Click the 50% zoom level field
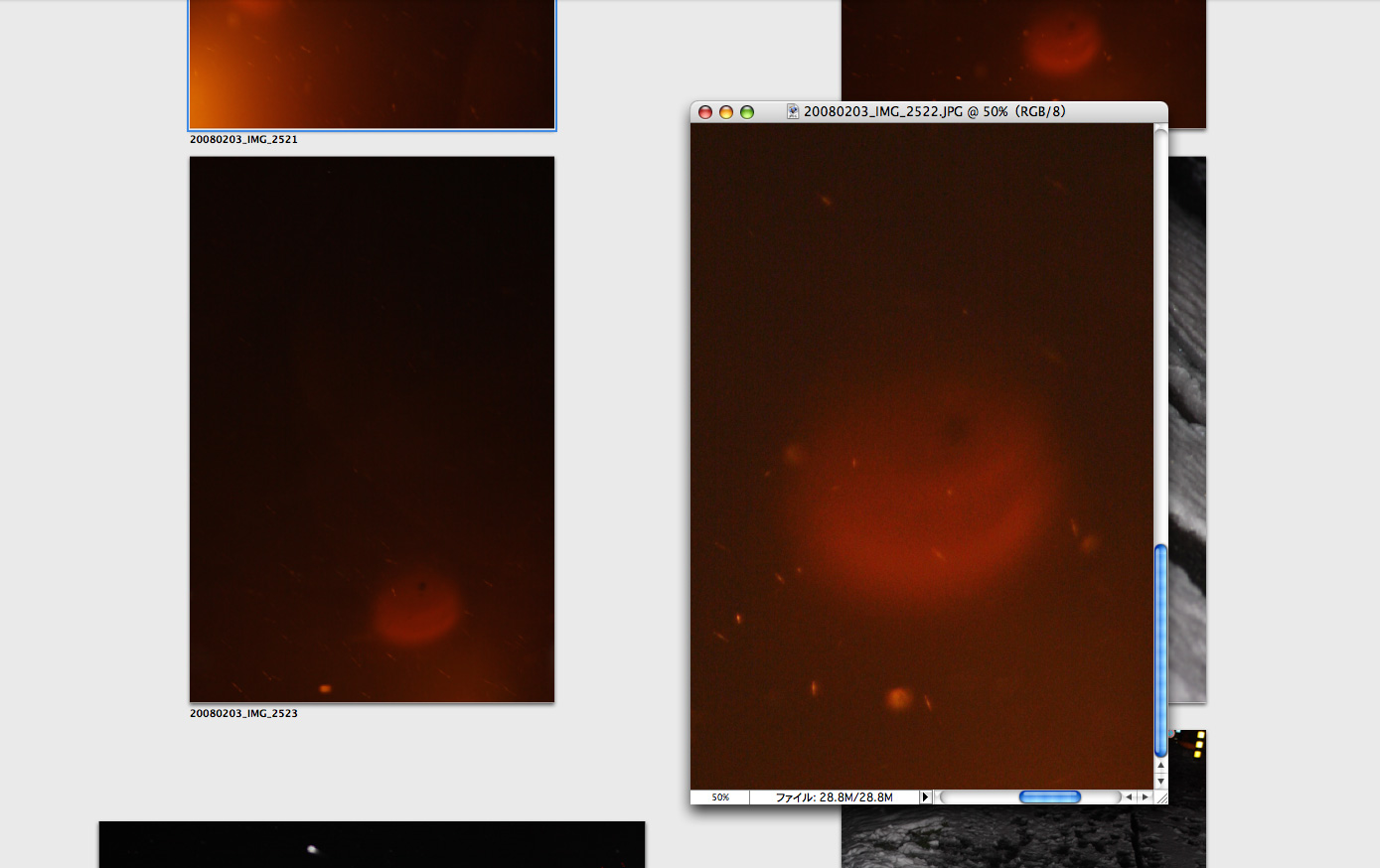The width and height of the screenshot is (1380, 868). (720, 796)
